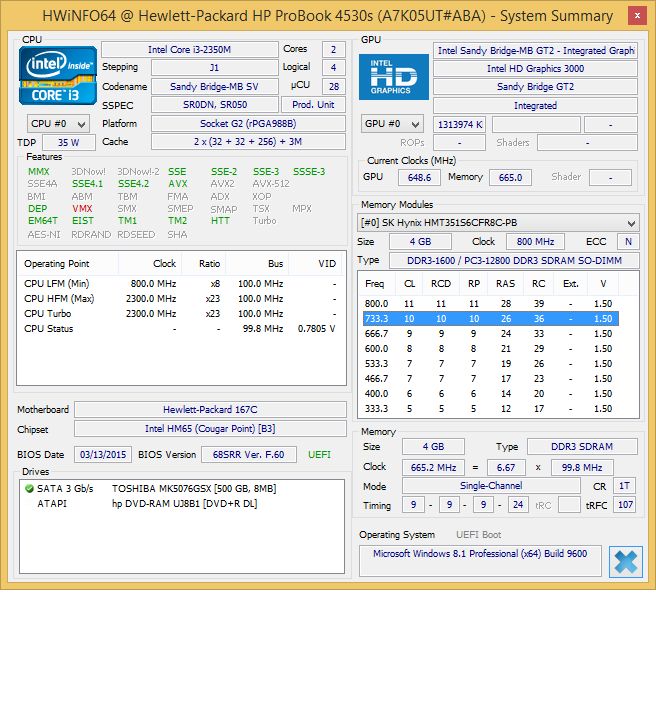
Task: Click the green AVX feature label
Action: point(178,184)
